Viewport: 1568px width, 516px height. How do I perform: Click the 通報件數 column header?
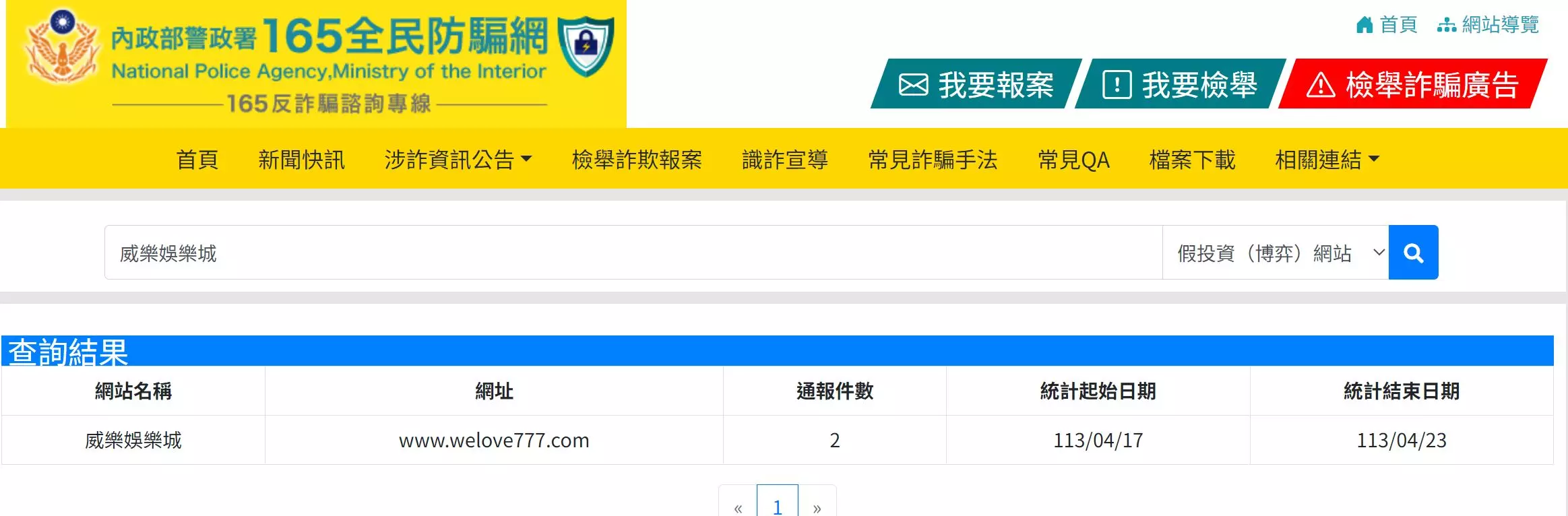(x=835, y=391)
